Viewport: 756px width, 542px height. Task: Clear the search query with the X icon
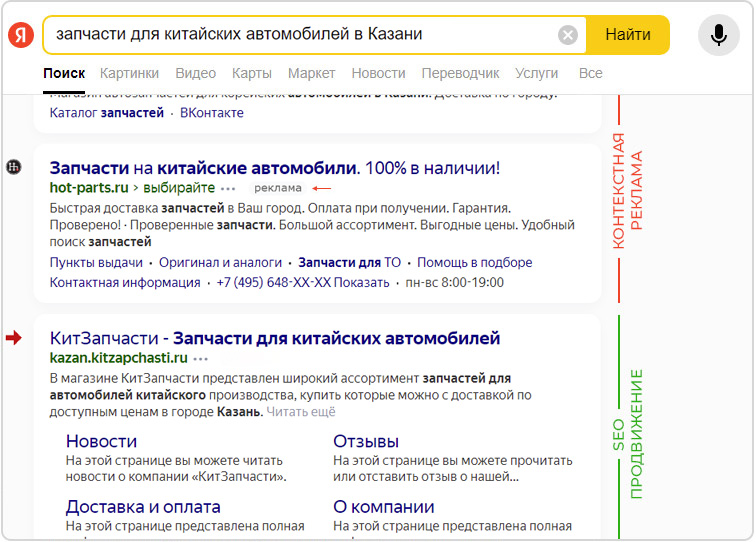(x=568, y=35)
